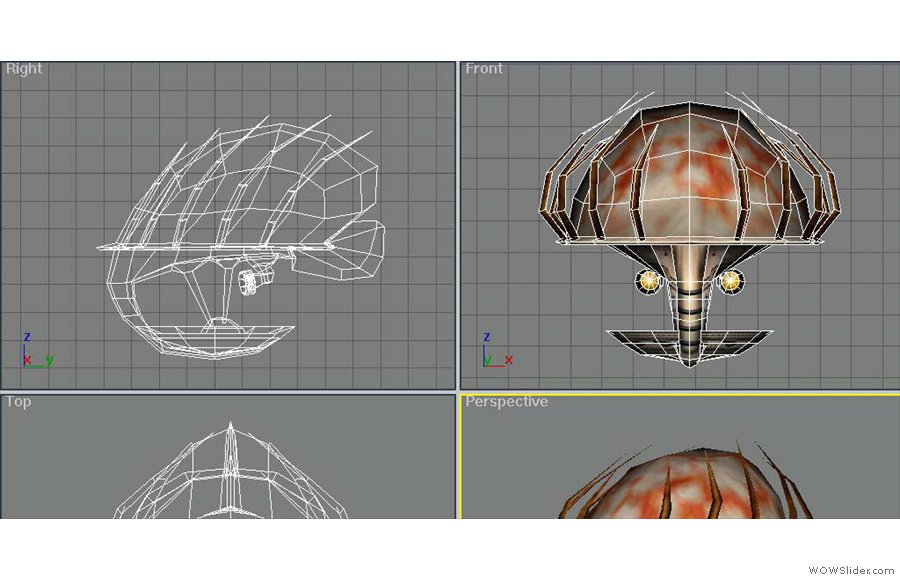This screenshot has height=580, width=900.
Task: Open the Front viewport label menu
Action: 484,68
